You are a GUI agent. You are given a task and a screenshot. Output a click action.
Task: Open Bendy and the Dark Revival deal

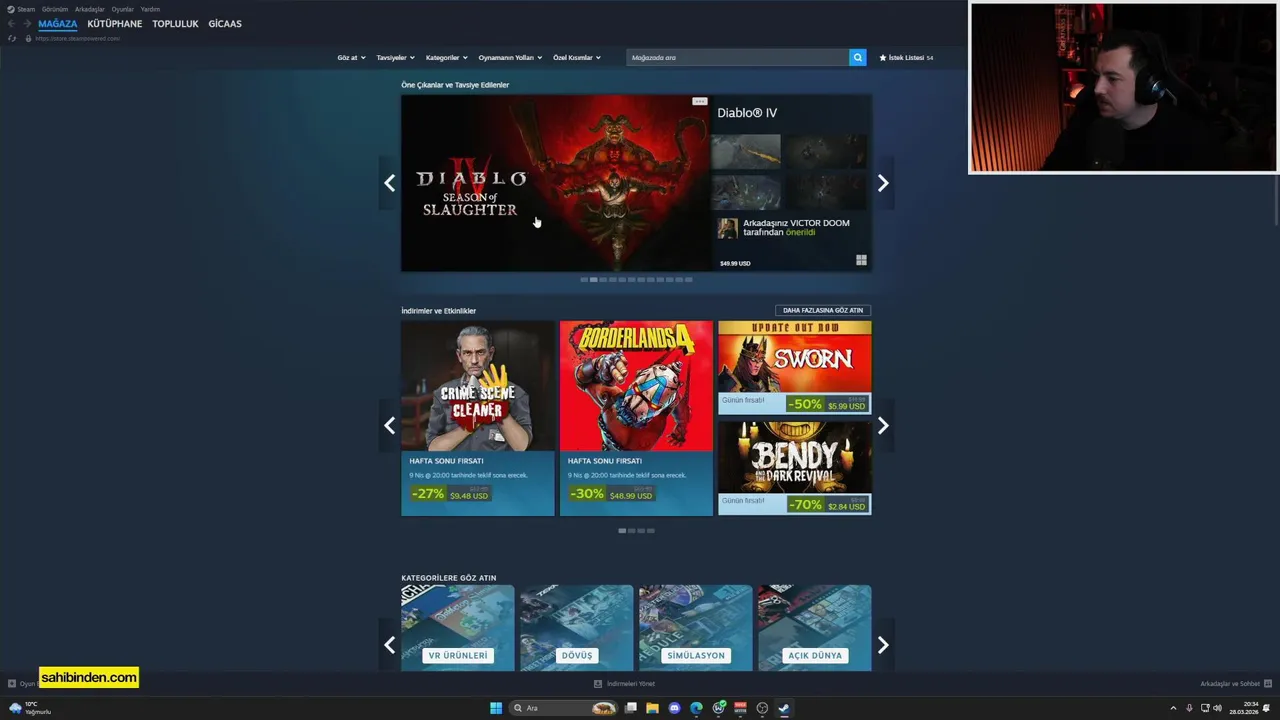(795, 468)
